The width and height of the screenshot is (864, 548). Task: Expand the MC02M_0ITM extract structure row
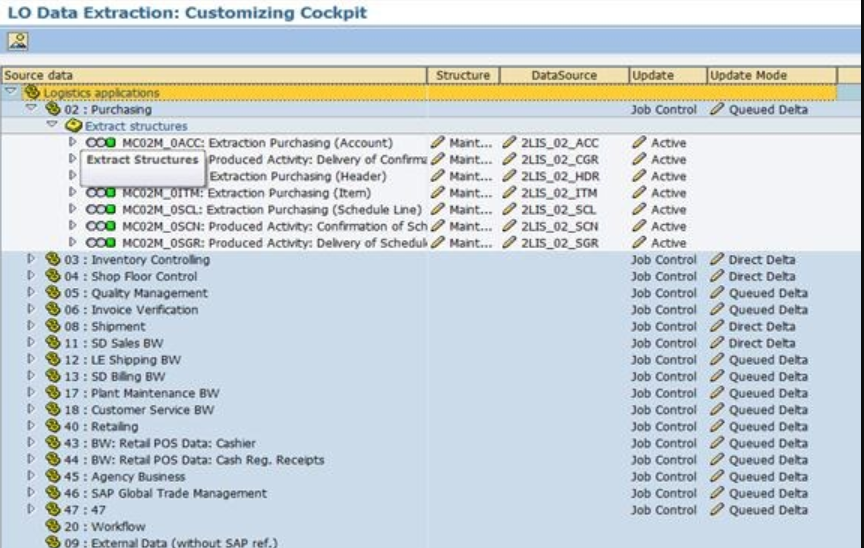73,192
